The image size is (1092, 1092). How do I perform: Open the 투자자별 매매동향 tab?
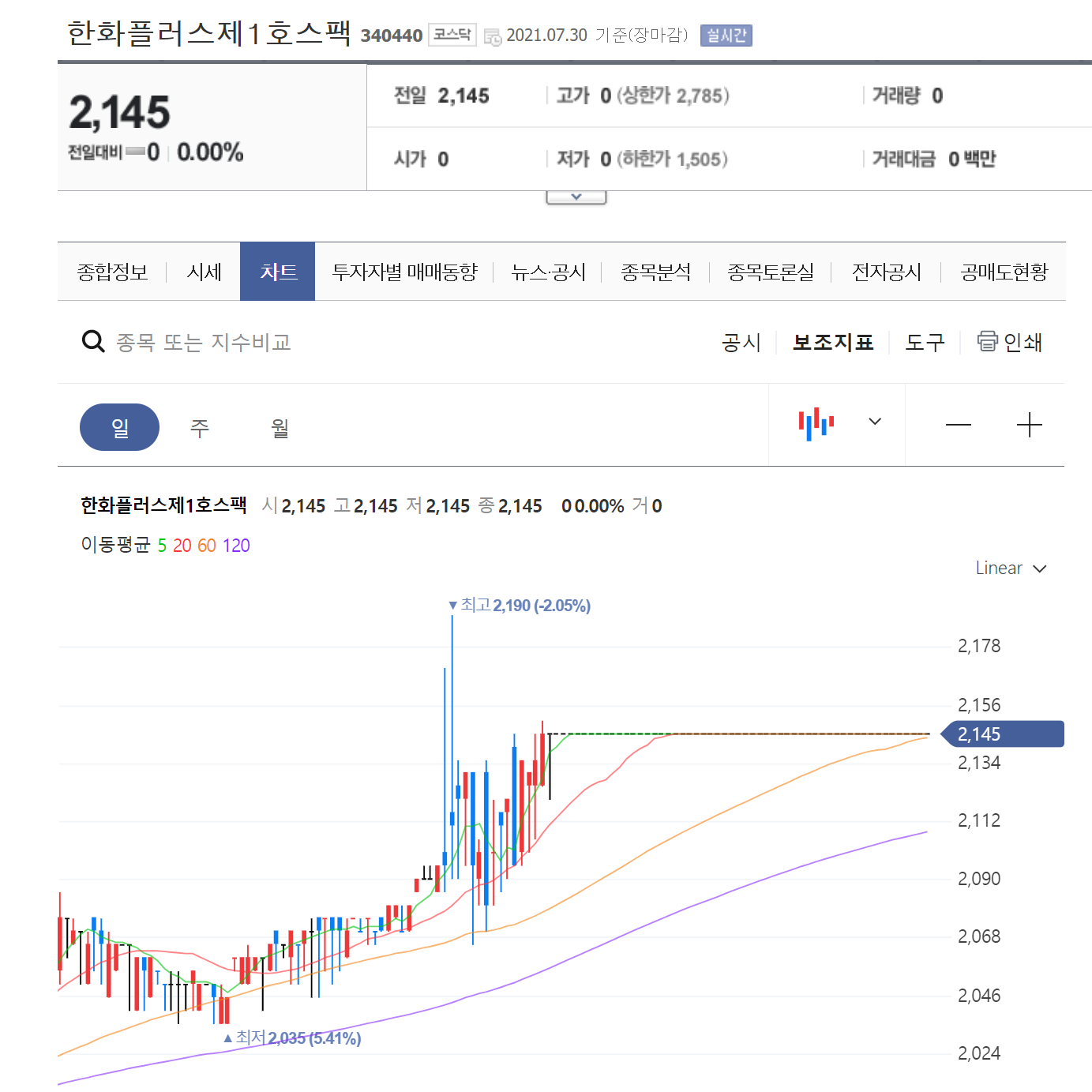coord(405,272)
